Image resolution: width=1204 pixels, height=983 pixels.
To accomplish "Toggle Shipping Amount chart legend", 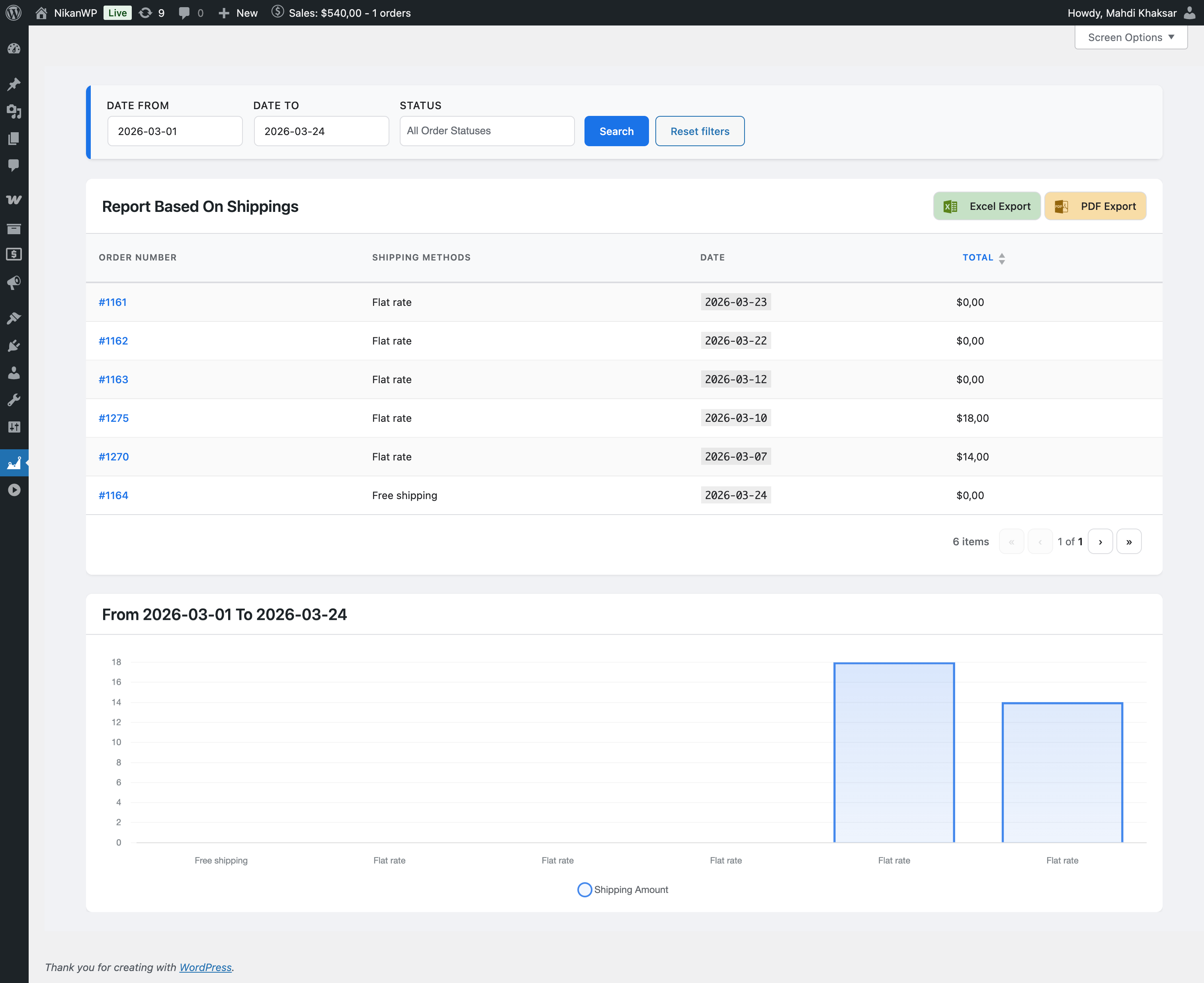I will coord(622,889).
